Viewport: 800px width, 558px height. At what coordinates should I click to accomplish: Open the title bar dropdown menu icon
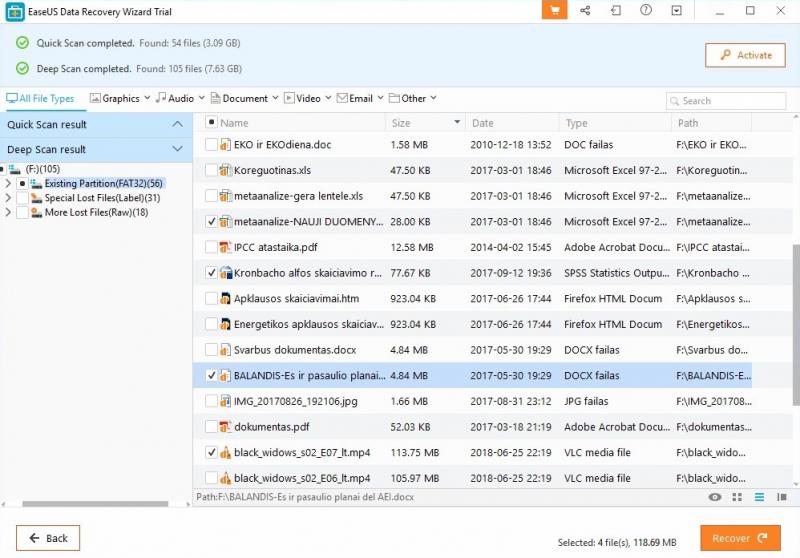[677, 10]
